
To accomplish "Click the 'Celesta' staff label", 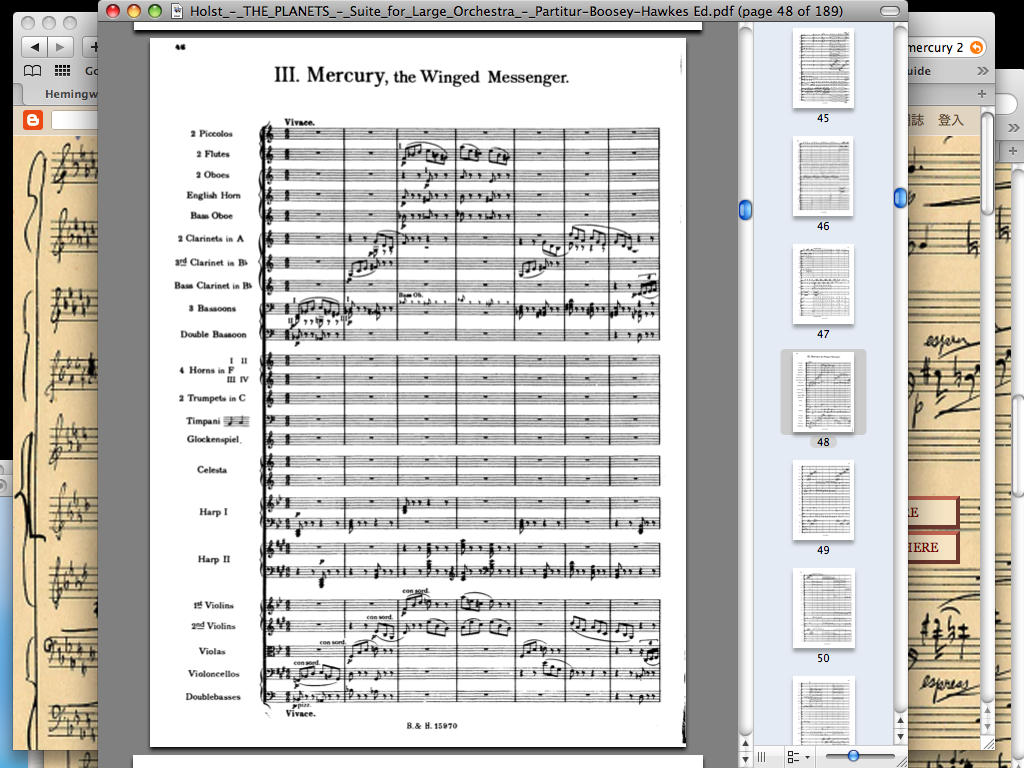I will [x=212, y=470].
